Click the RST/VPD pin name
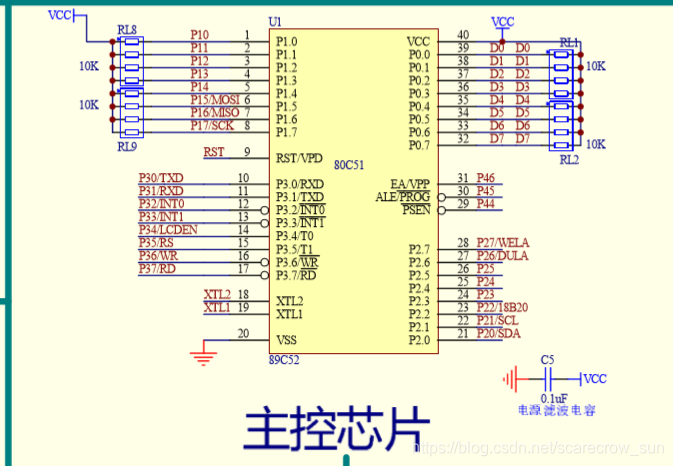 tap(299, 158)
